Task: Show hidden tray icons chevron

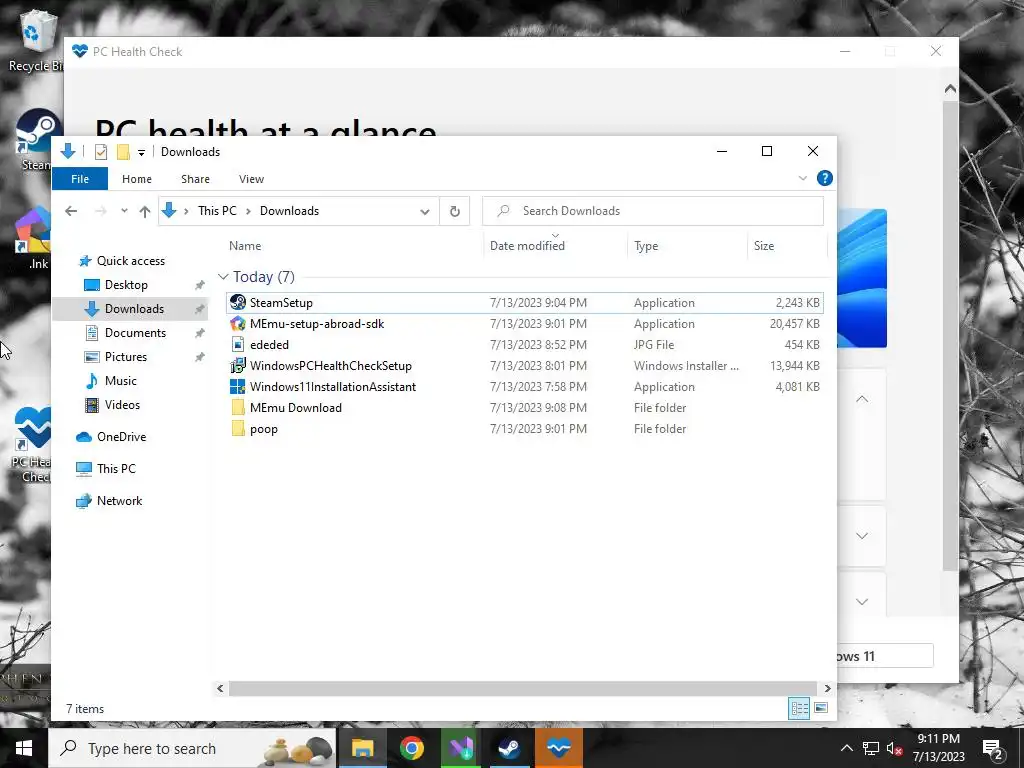Action: coord(846,748)
